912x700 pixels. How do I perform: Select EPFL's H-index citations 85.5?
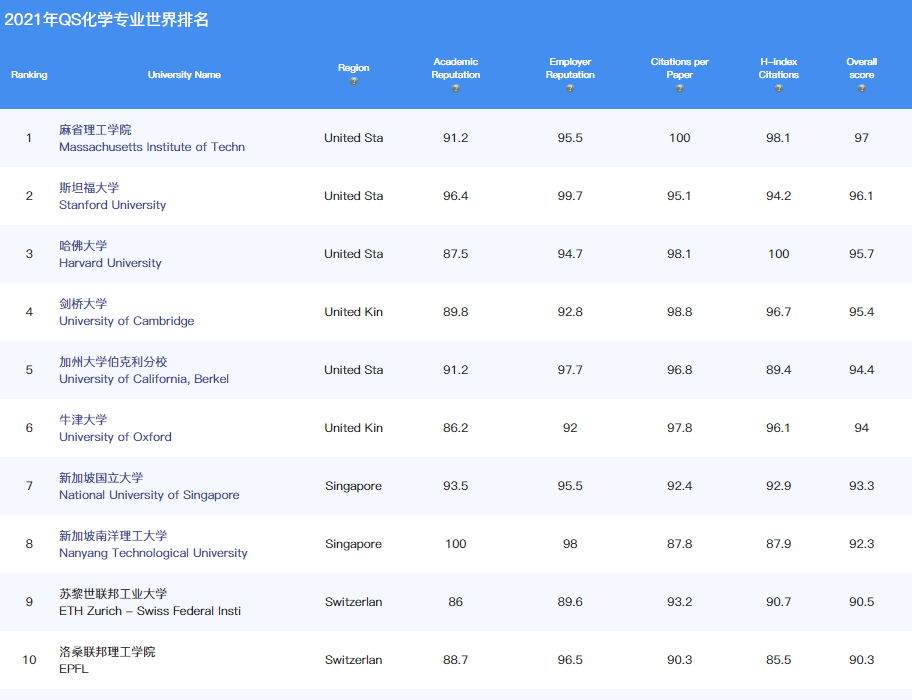coord(778,660)
